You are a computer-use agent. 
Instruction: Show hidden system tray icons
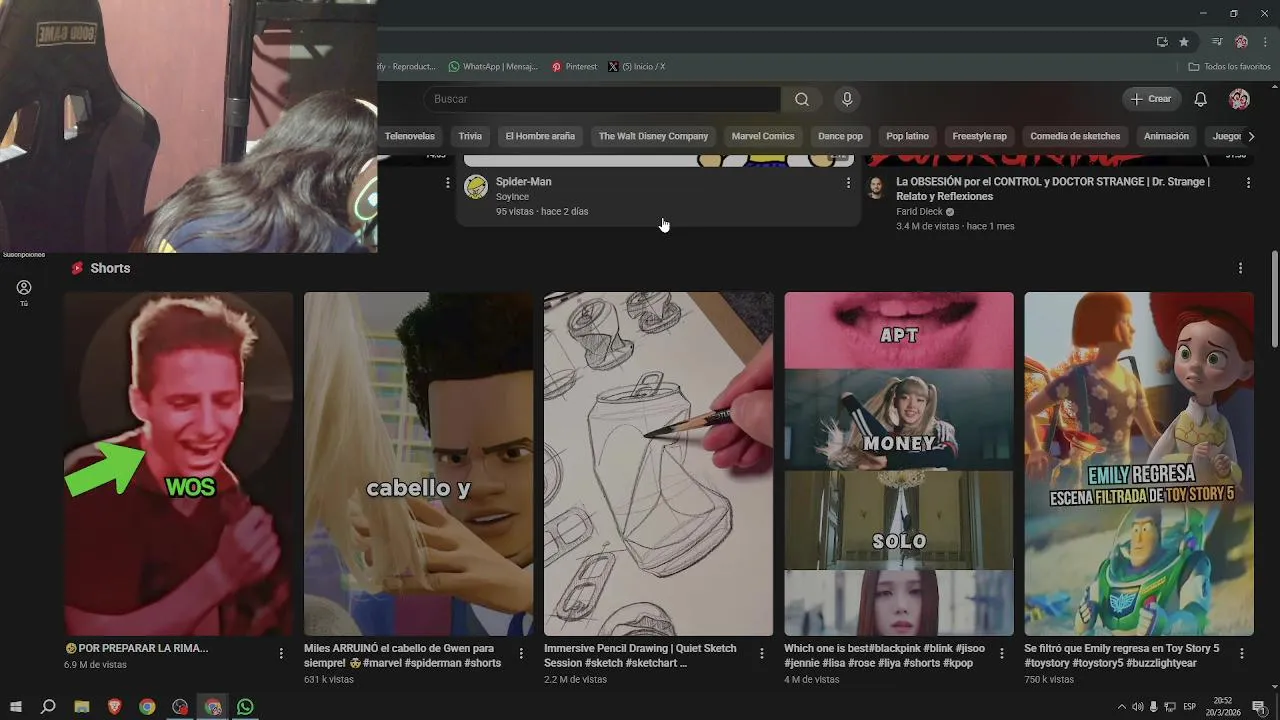[x=1121, y=707]
